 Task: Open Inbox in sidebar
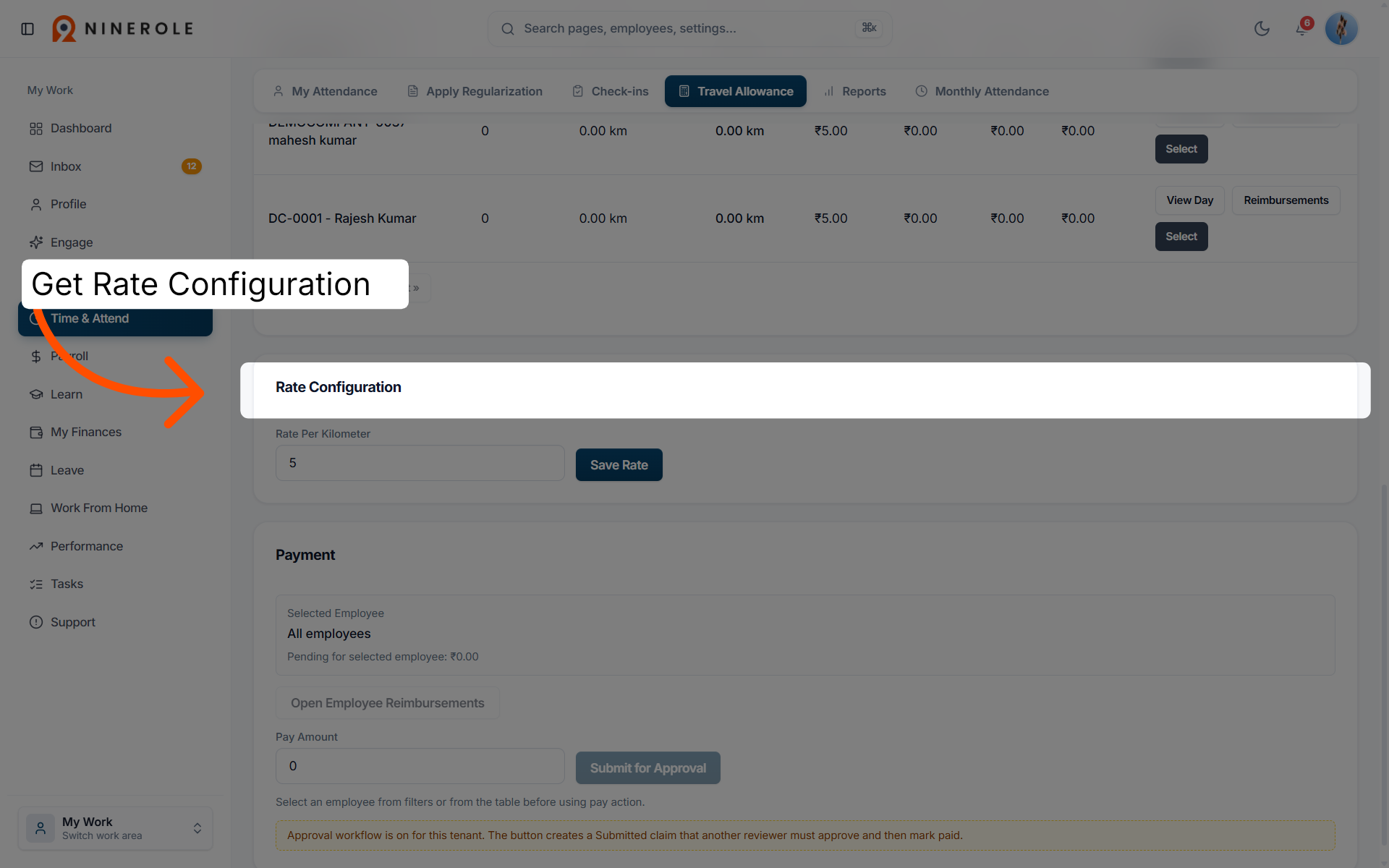[116, 166]
